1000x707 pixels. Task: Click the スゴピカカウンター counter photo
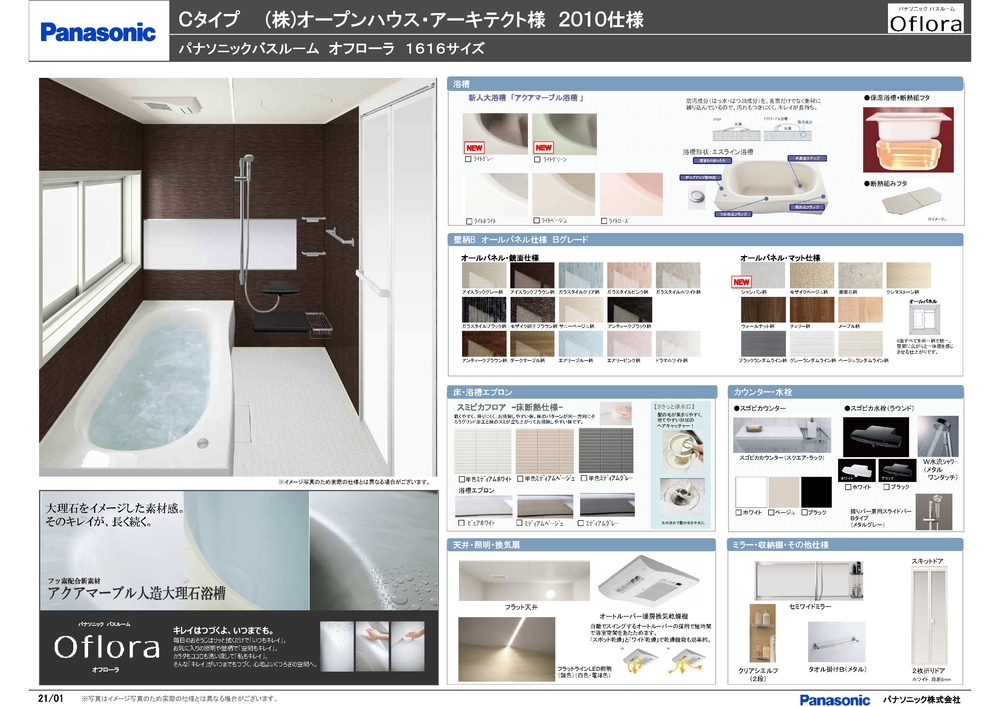click(783, 435)
